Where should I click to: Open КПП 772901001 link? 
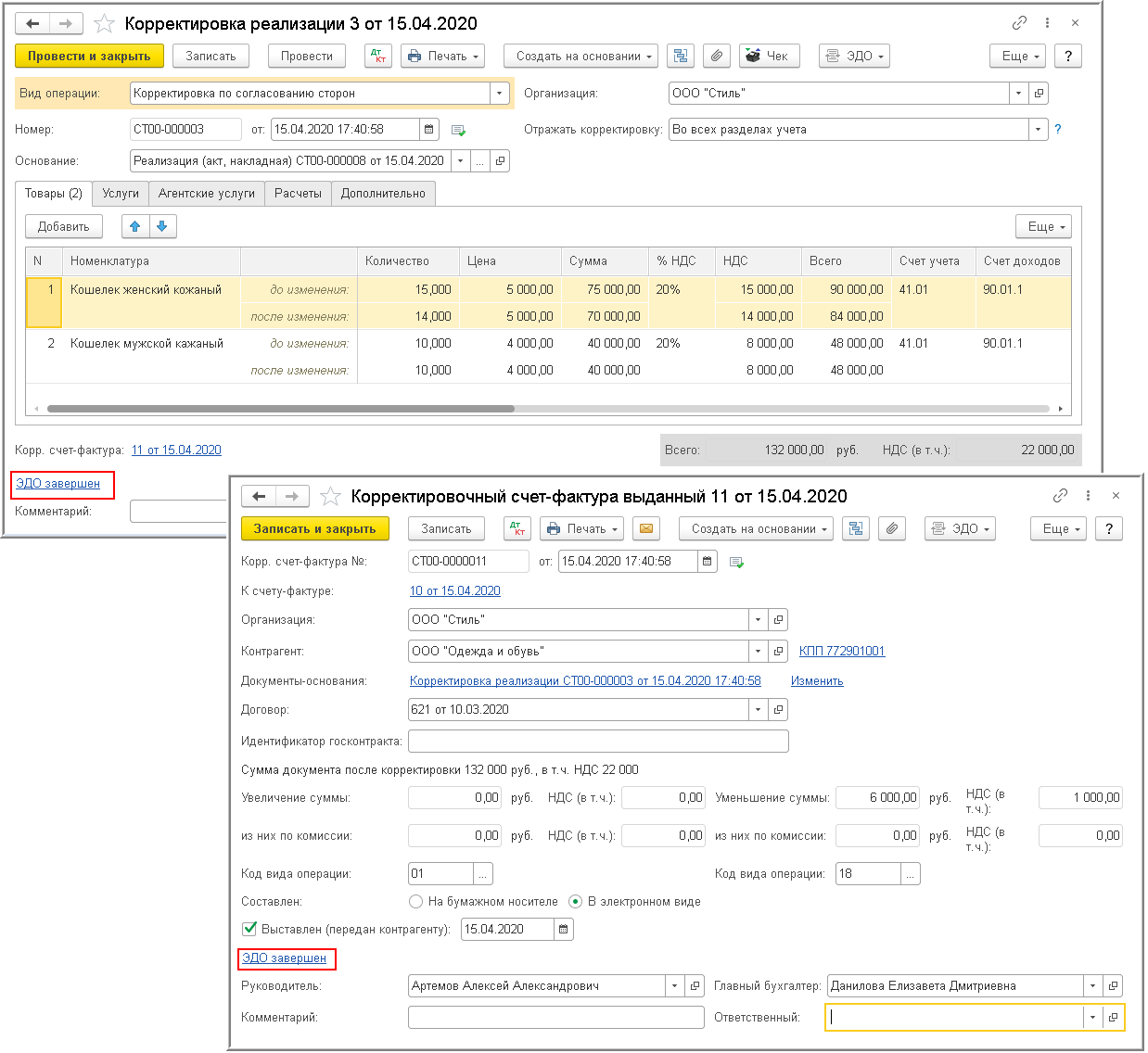tap(842, 652)
